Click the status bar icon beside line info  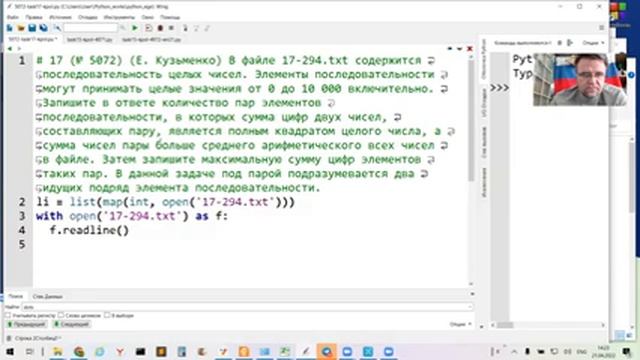pos(9,338)
